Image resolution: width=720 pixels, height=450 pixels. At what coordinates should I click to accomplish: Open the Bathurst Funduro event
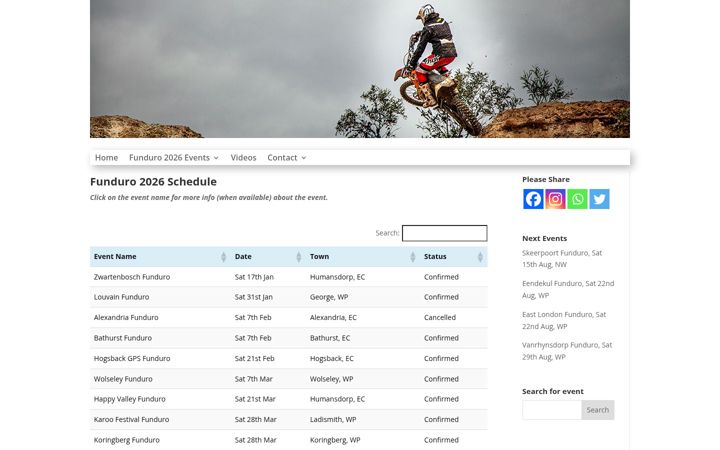pos(123,338)
